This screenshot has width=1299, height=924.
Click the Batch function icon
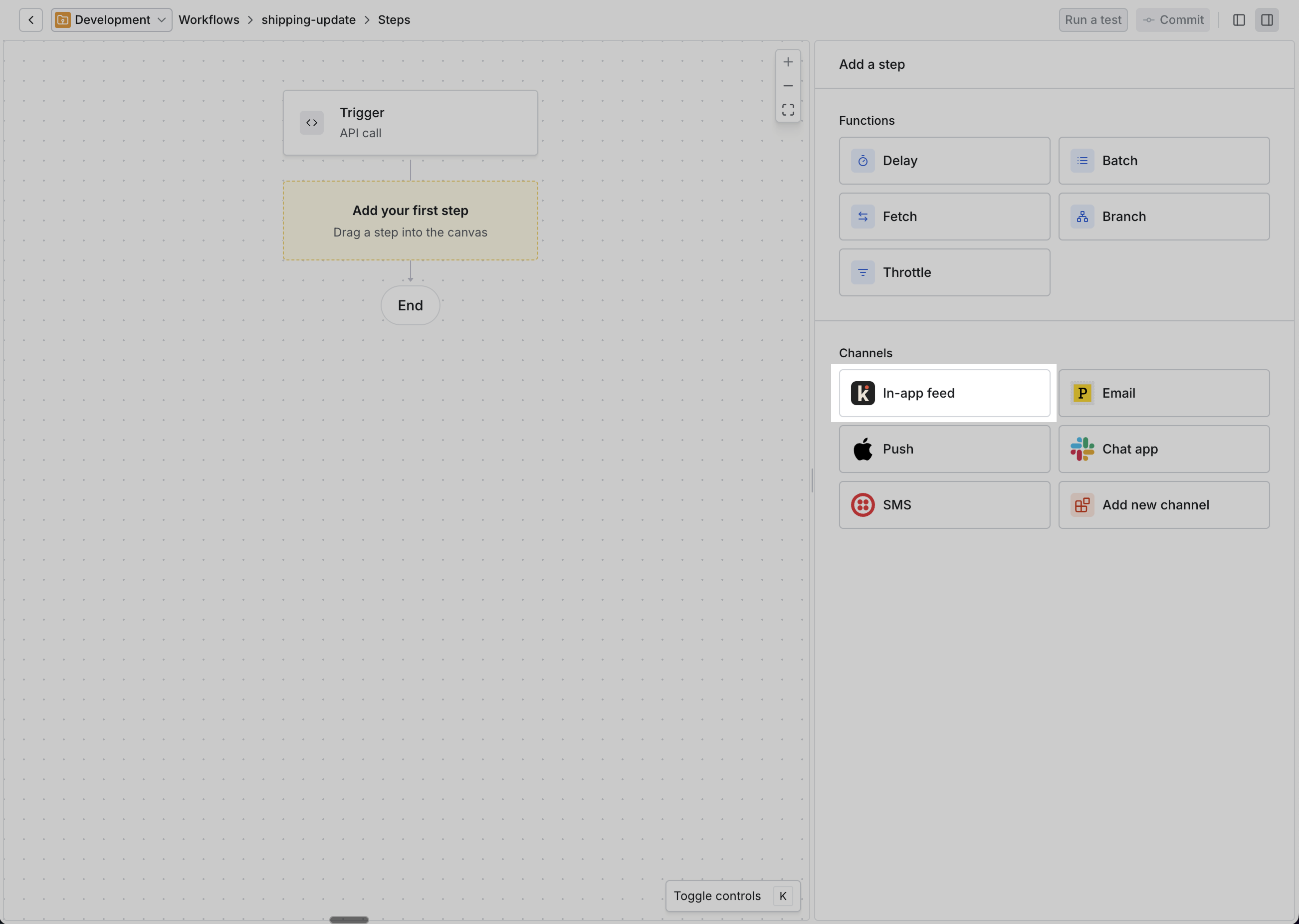coord(1082,161)
